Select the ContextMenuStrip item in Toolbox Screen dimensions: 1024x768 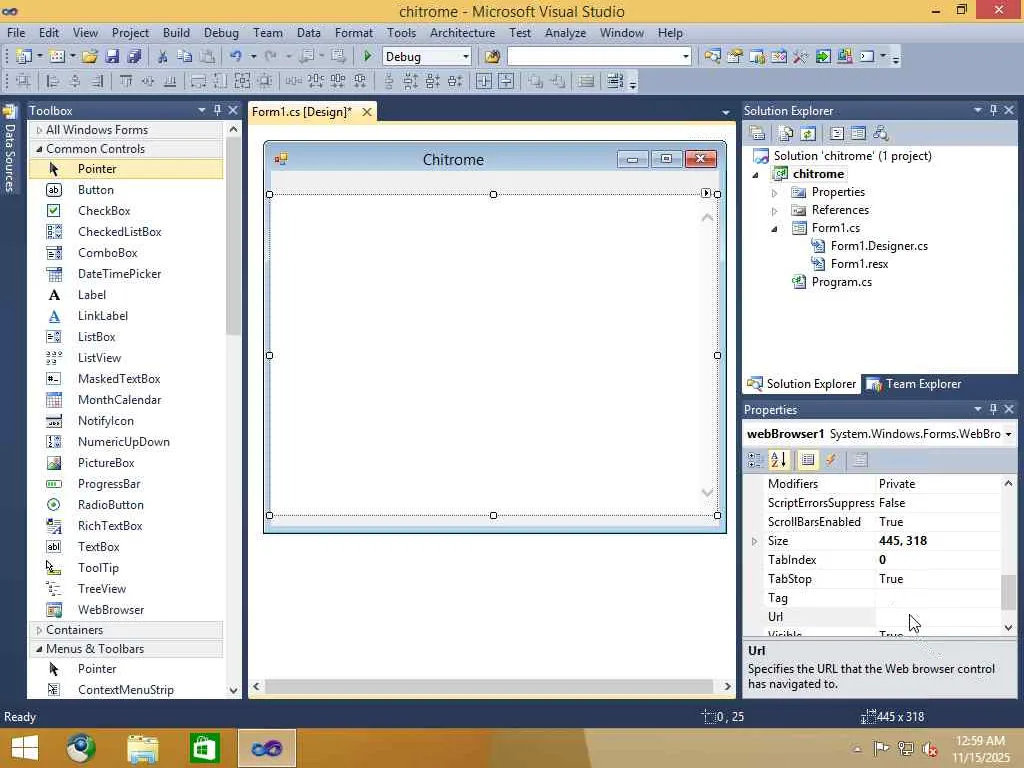pos(126,690)
